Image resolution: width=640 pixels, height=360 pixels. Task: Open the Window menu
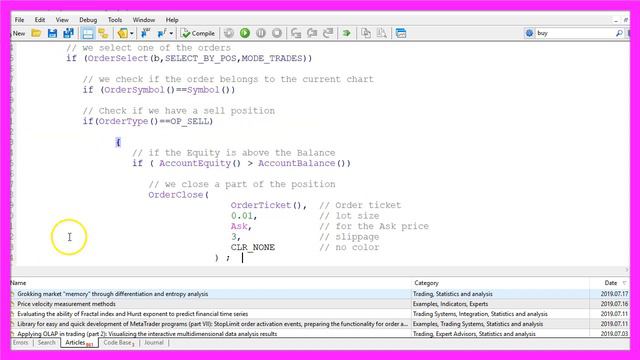[x=144, y=20]
